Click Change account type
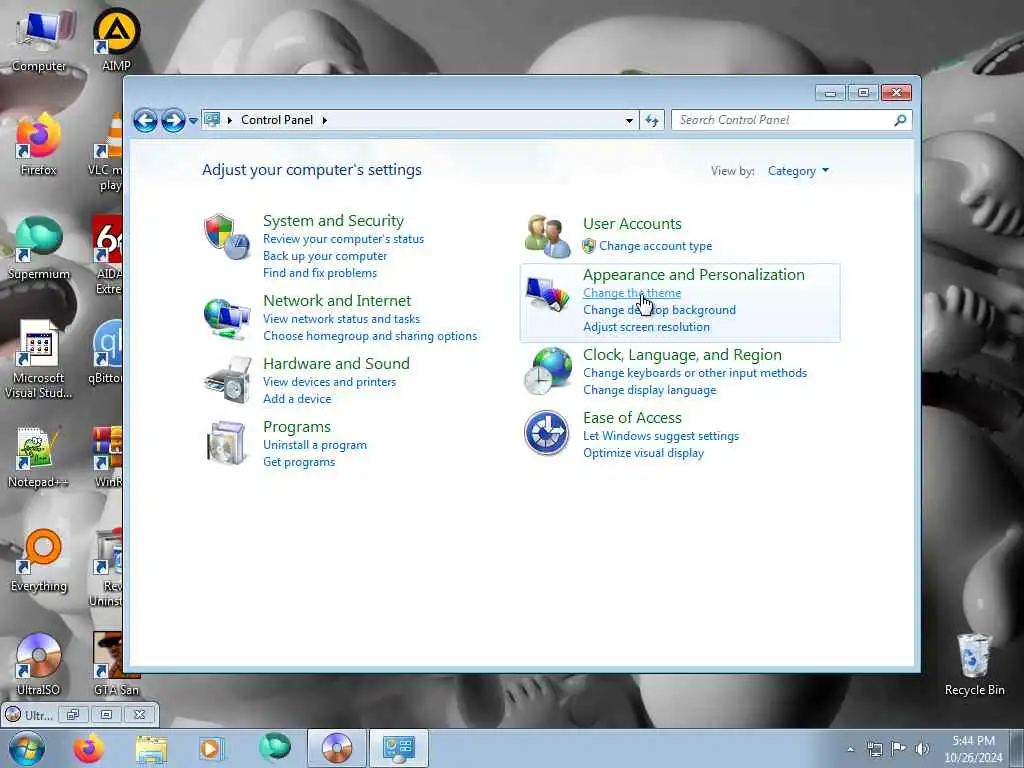 tap(656, 246)
